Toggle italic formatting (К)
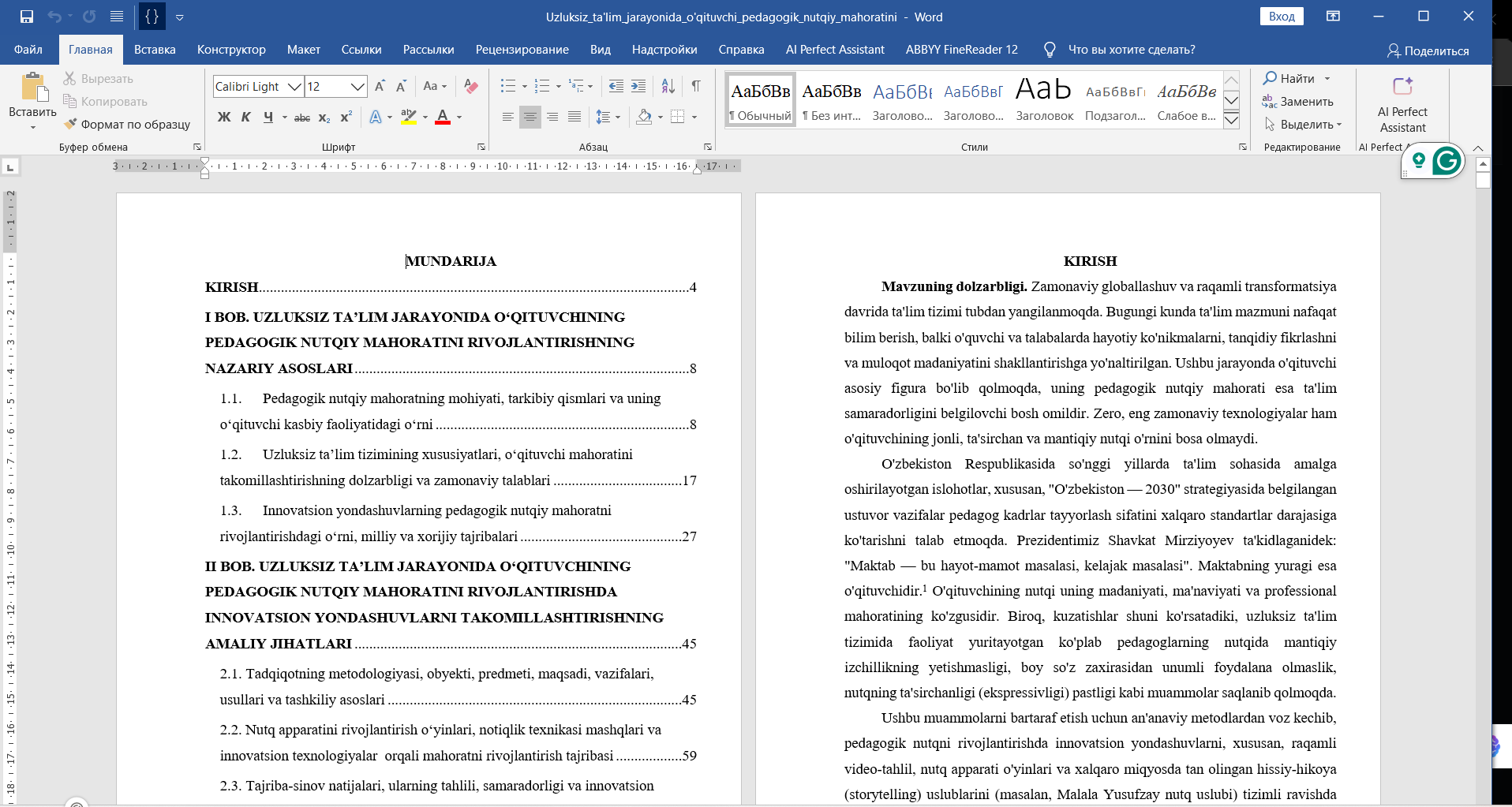Viewport: 1512px width, 807px height. click(x=245, y=117)
